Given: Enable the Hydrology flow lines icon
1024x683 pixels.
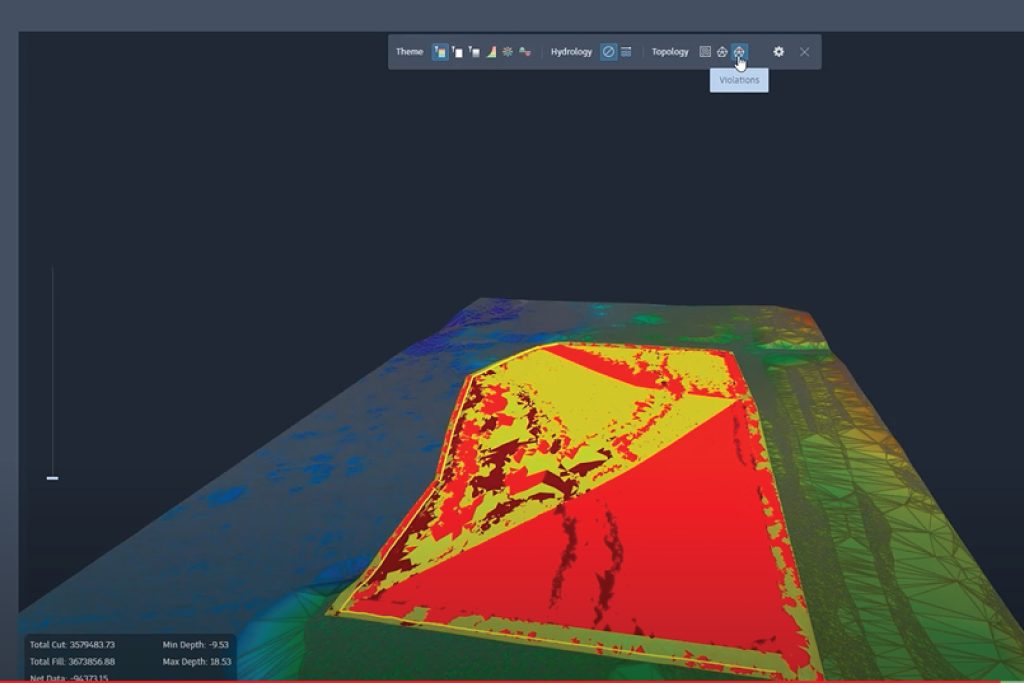Looking at the screenshot, I should [x=626, y=52].
